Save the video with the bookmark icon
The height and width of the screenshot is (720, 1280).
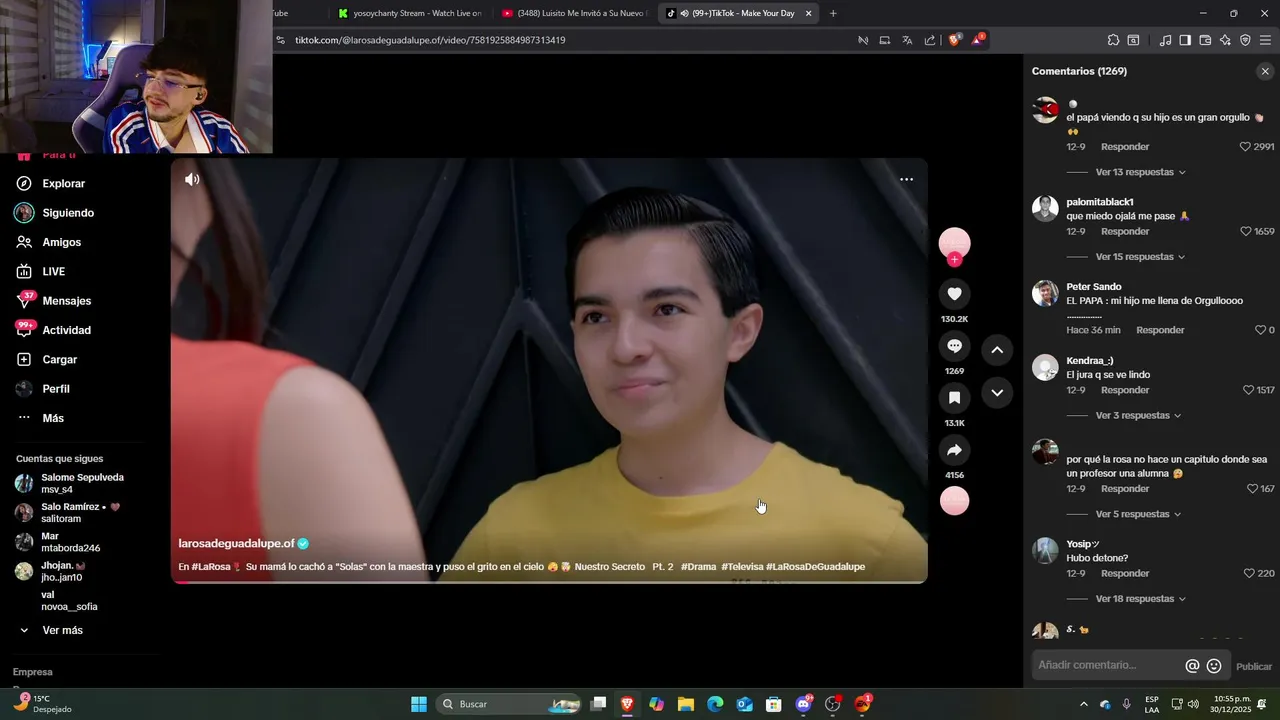[x=954, y=398]
